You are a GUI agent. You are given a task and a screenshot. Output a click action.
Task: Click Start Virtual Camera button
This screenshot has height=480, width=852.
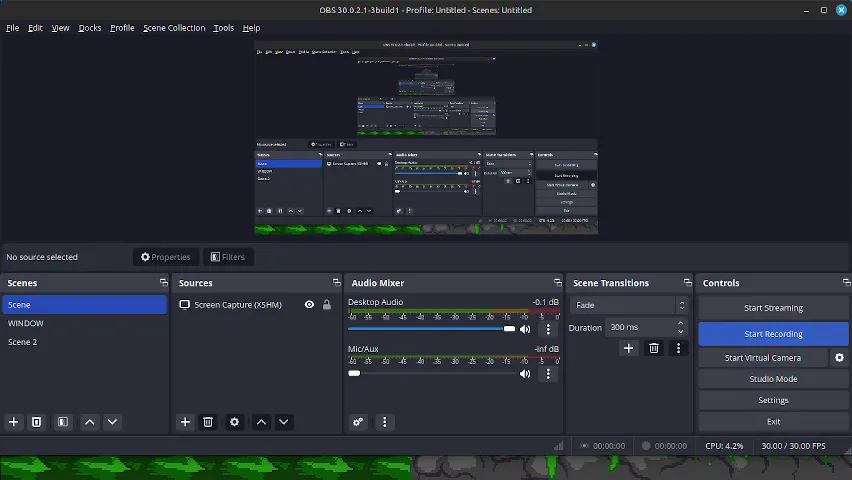point(763,358)
